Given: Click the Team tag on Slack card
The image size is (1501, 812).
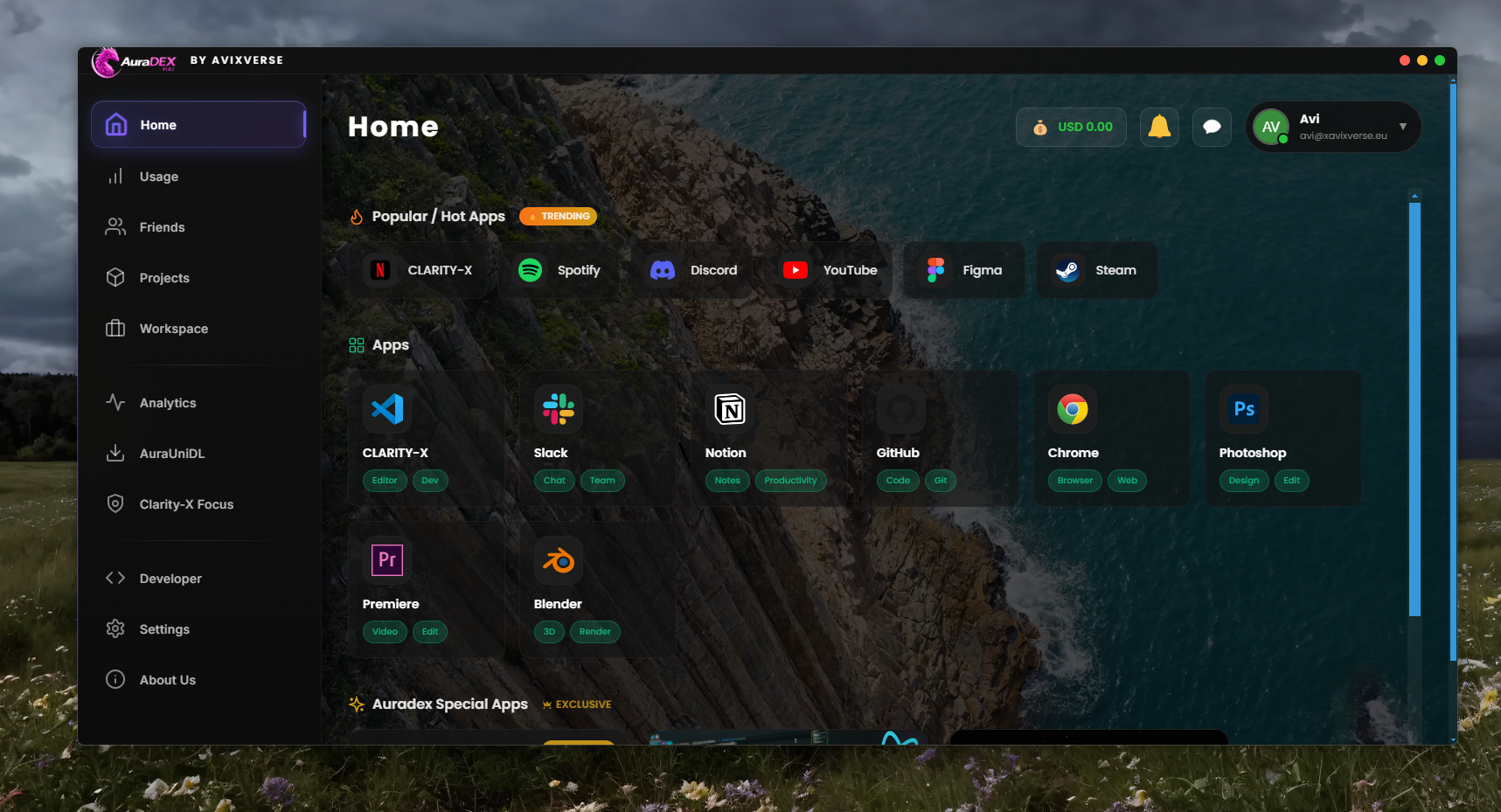Looking at the screenshot, I should [x=602, y=481].
